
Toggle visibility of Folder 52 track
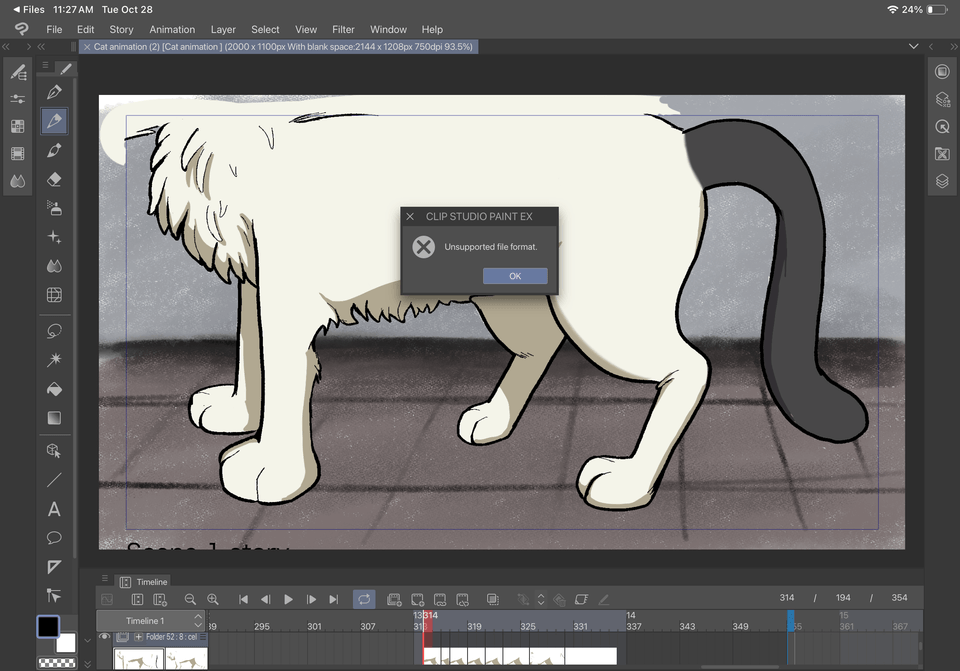point(105,637)
